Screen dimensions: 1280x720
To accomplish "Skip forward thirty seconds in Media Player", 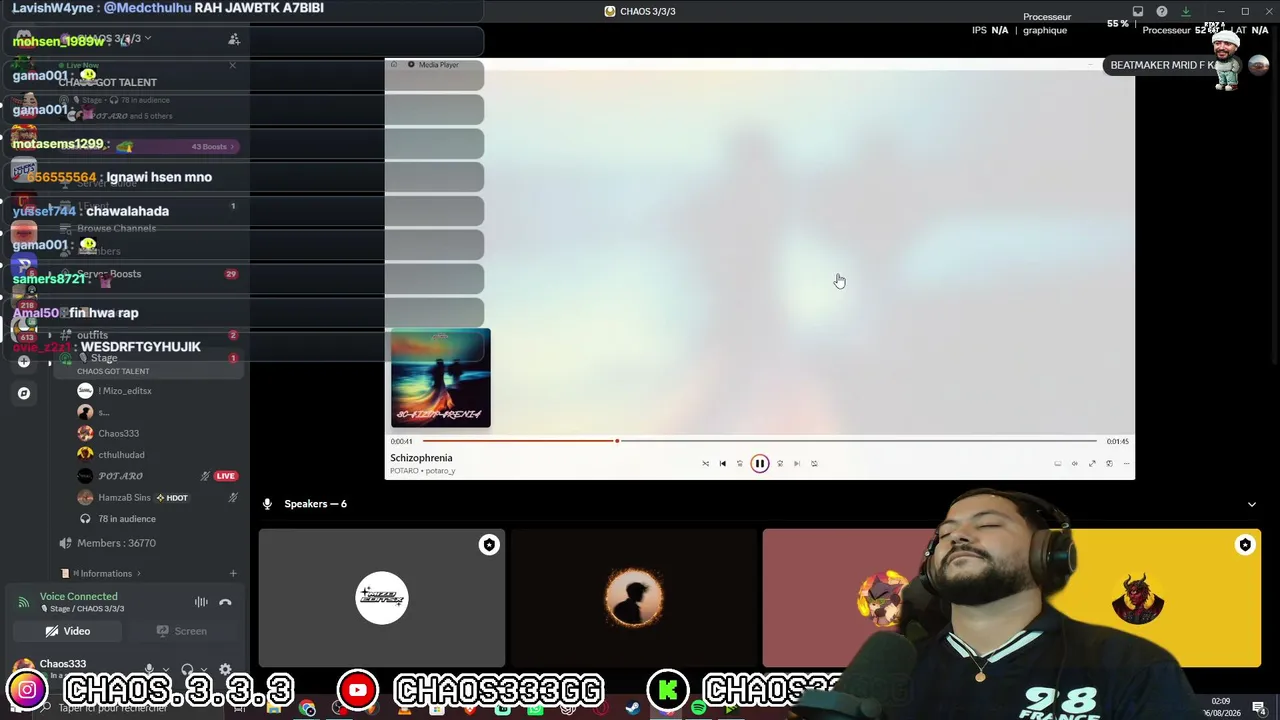I will [x=780, y=463].
